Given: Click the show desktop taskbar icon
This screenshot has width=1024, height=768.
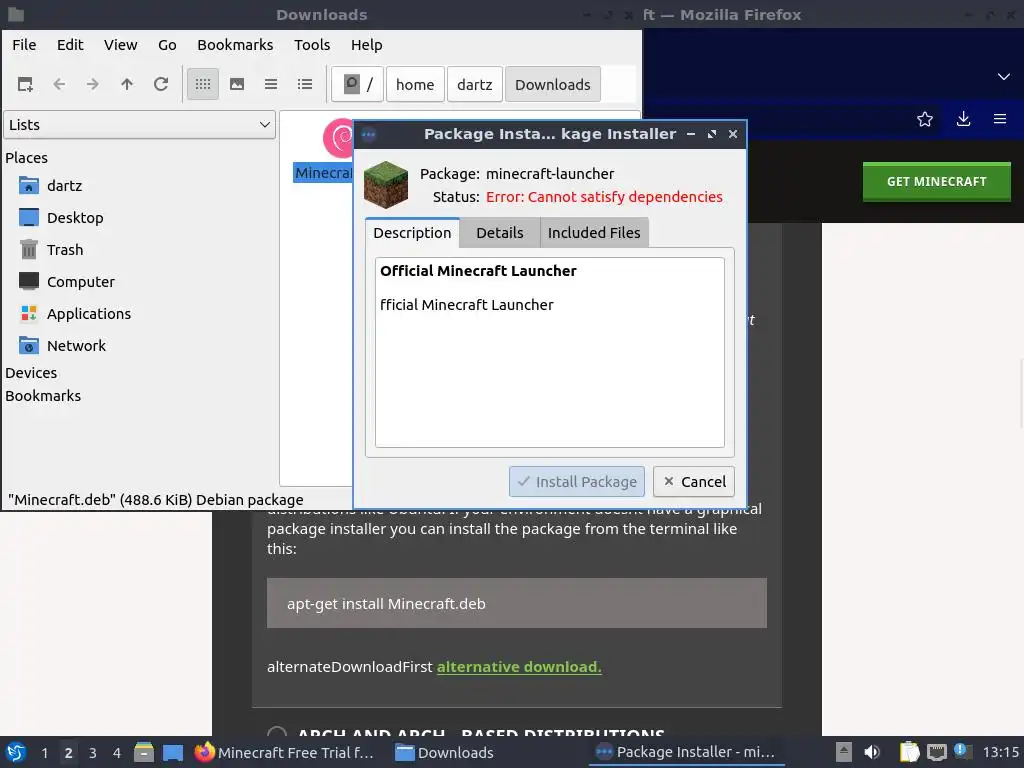Looking at the screenshot, I should click(173, 753).
